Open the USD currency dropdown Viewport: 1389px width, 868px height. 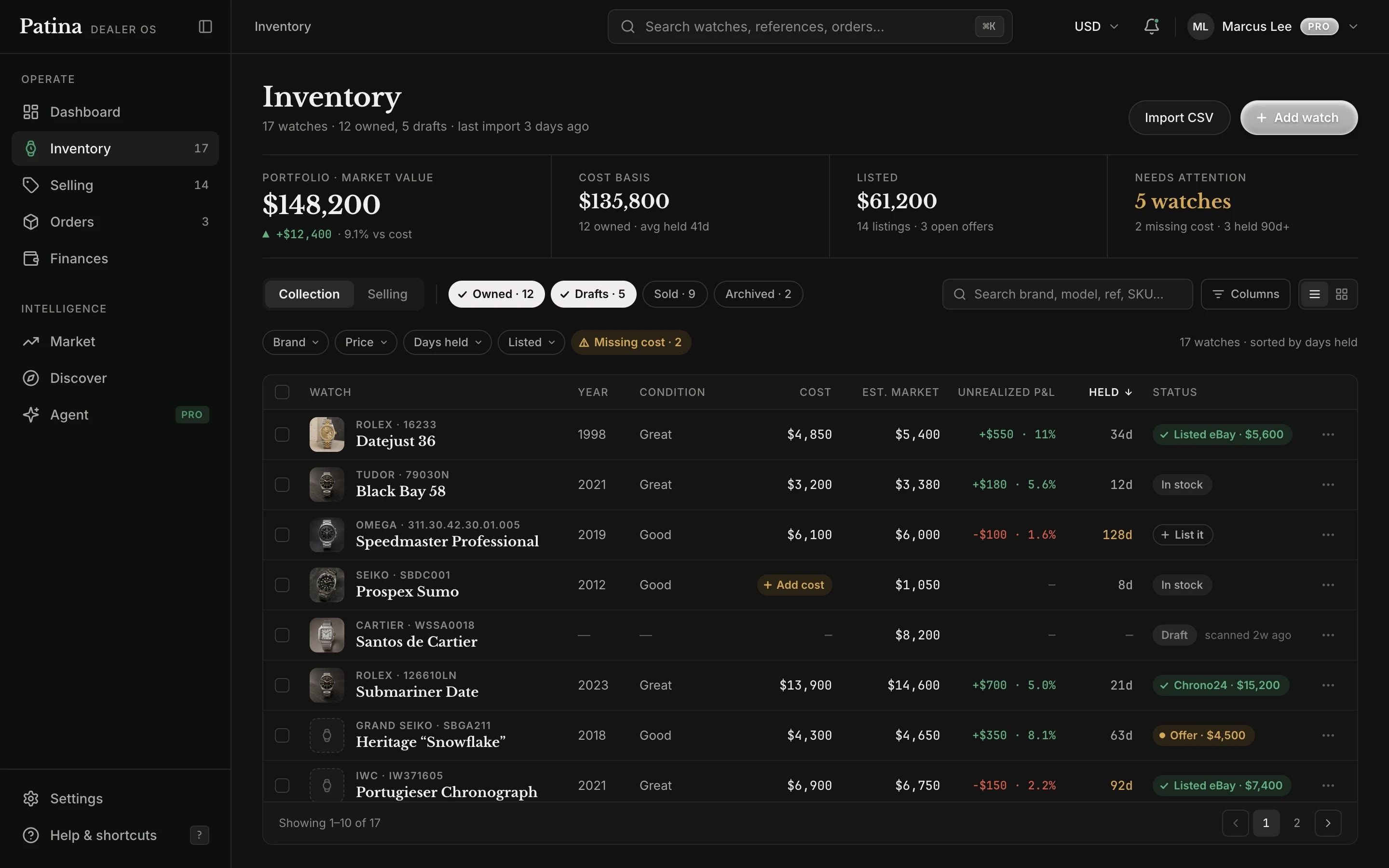coord(1096,27)
